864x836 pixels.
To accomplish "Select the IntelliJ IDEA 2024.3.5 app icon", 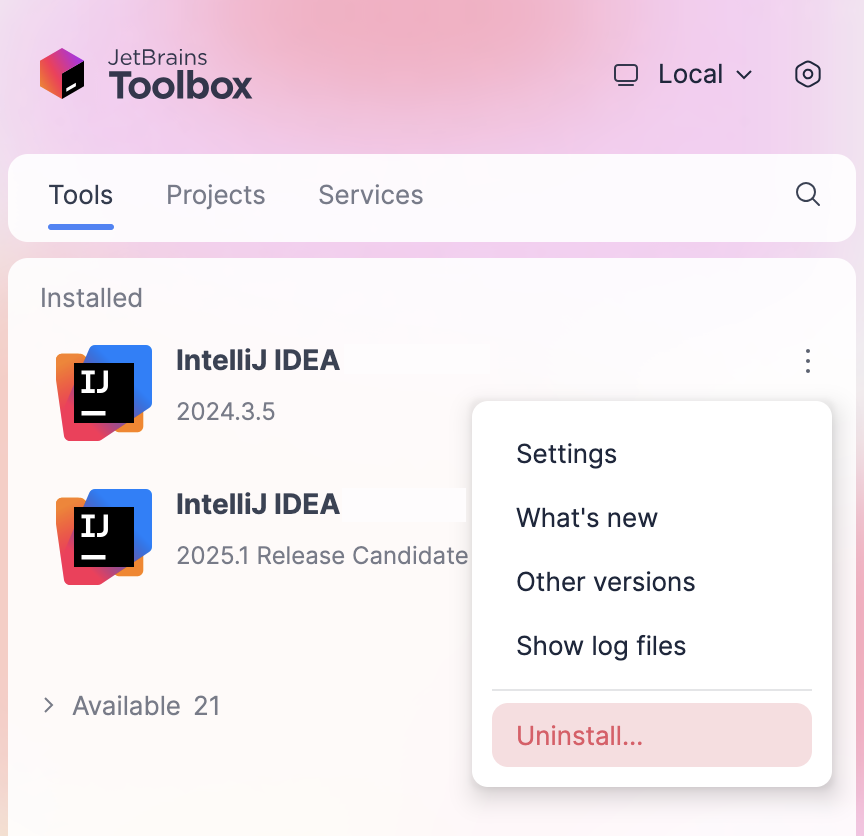I will point(104,392).
